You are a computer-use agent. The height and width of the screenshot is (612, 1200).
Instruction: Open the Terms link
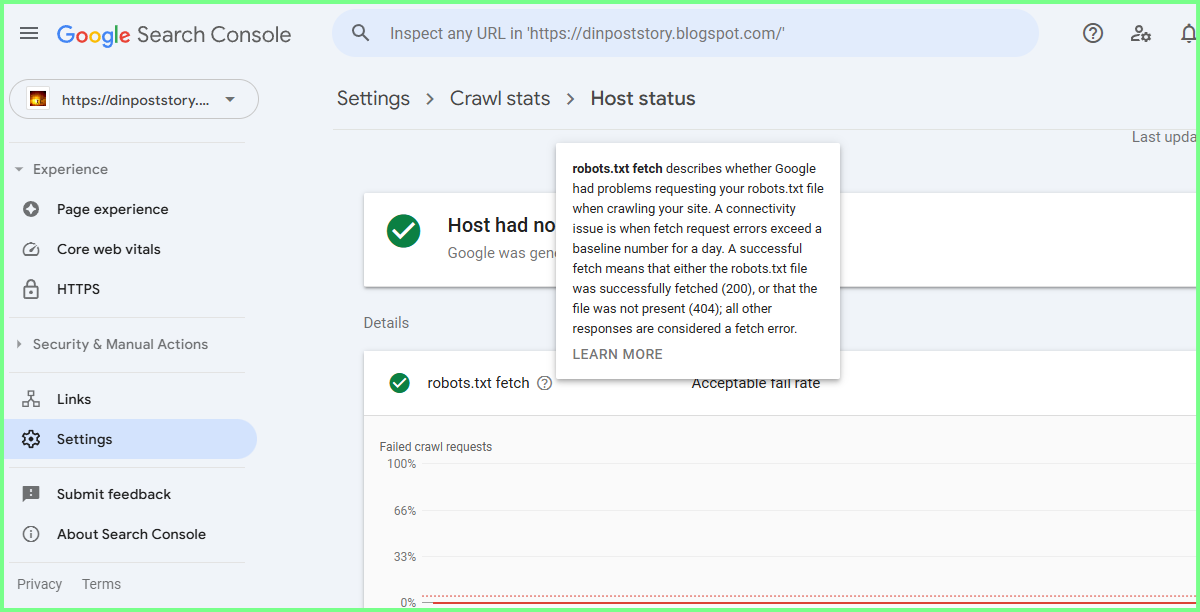point(101,584)
